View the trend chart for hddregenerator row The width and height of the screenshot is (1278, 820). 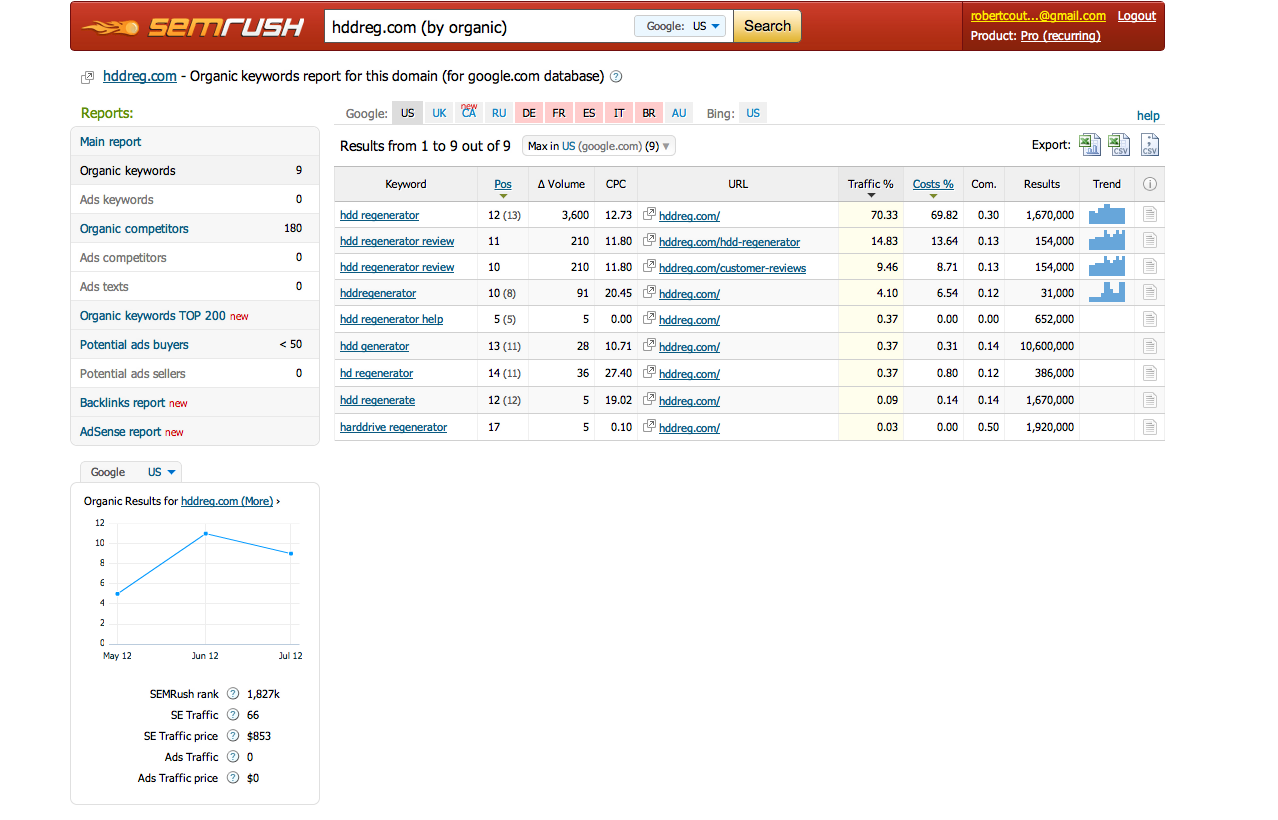tap(1107, 292)
